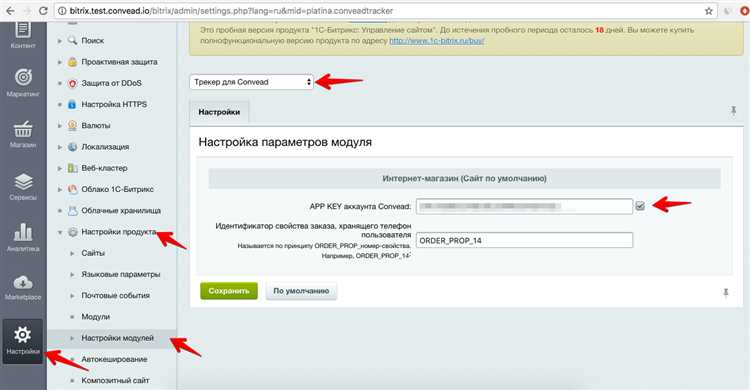Pin the settings tab panel
The height and width of the screenshot is (390, 750).
733,111
